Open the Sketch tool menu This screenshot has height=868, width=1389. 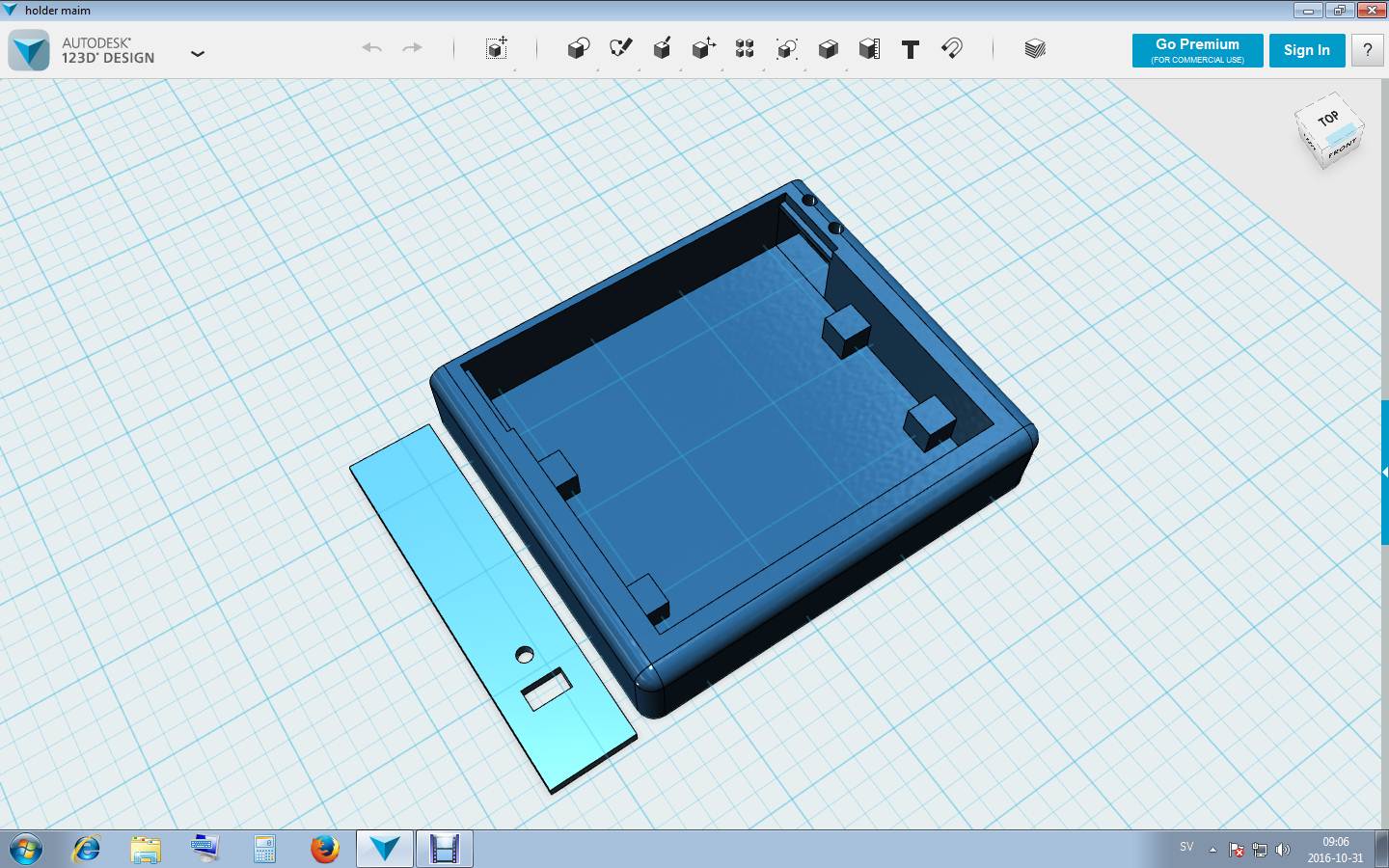[x=620, y=48]
